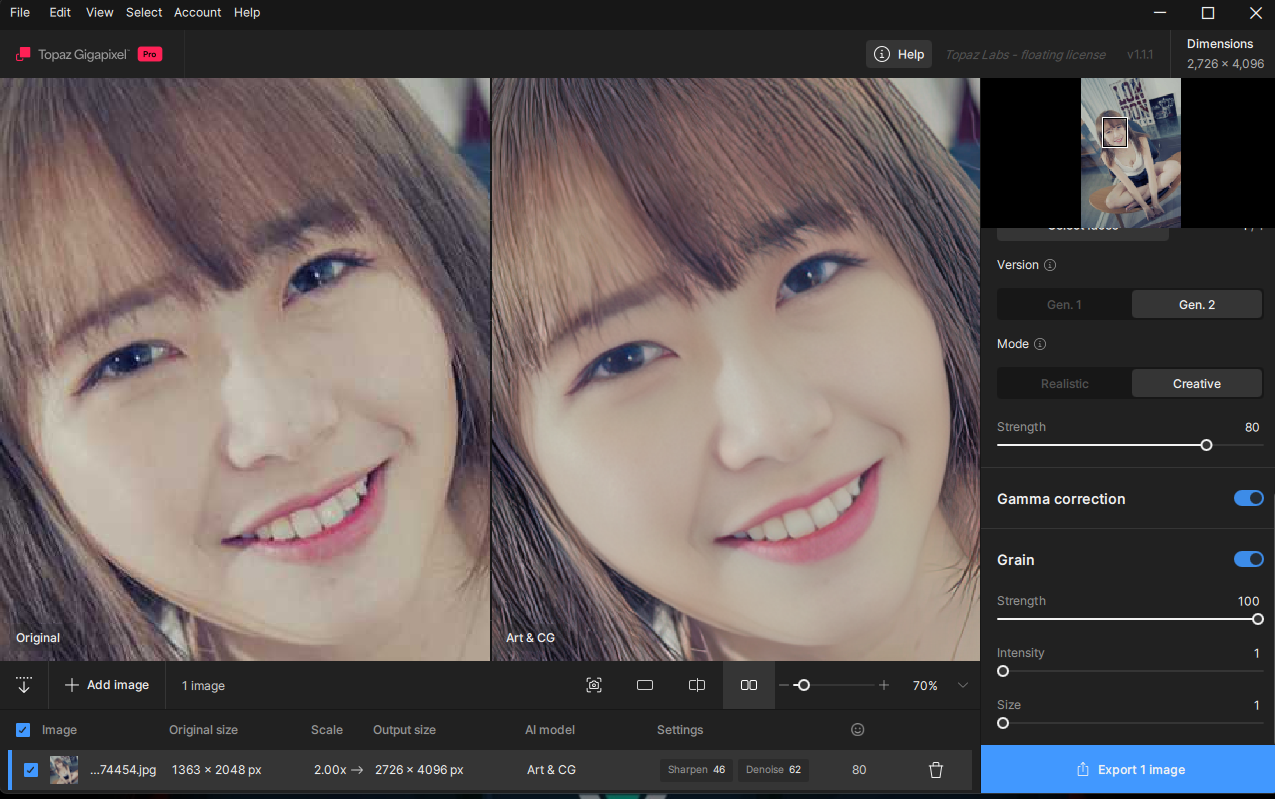
Task: Switch to single view layout
Action: pos(645,685)
